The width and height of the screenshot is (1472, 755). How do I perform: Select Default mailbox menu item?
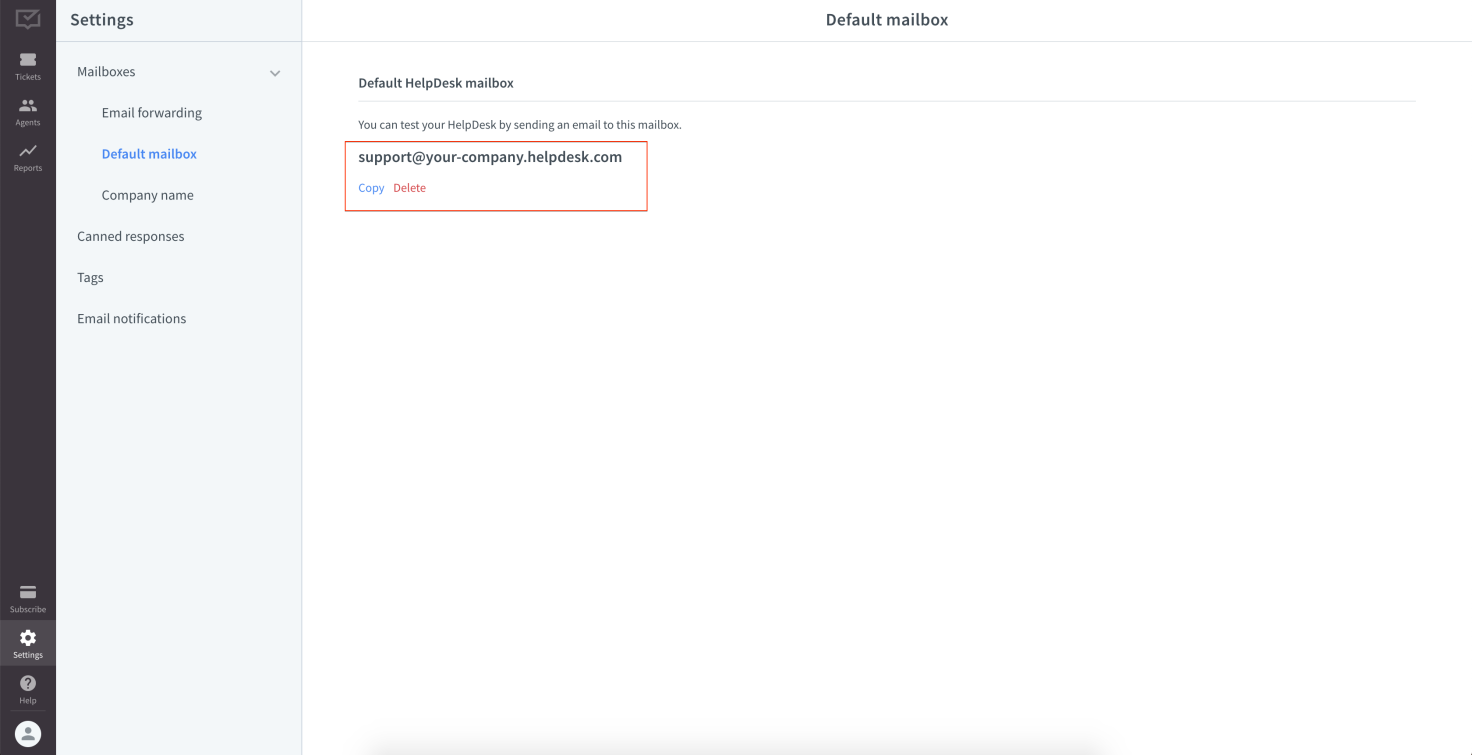149,154
